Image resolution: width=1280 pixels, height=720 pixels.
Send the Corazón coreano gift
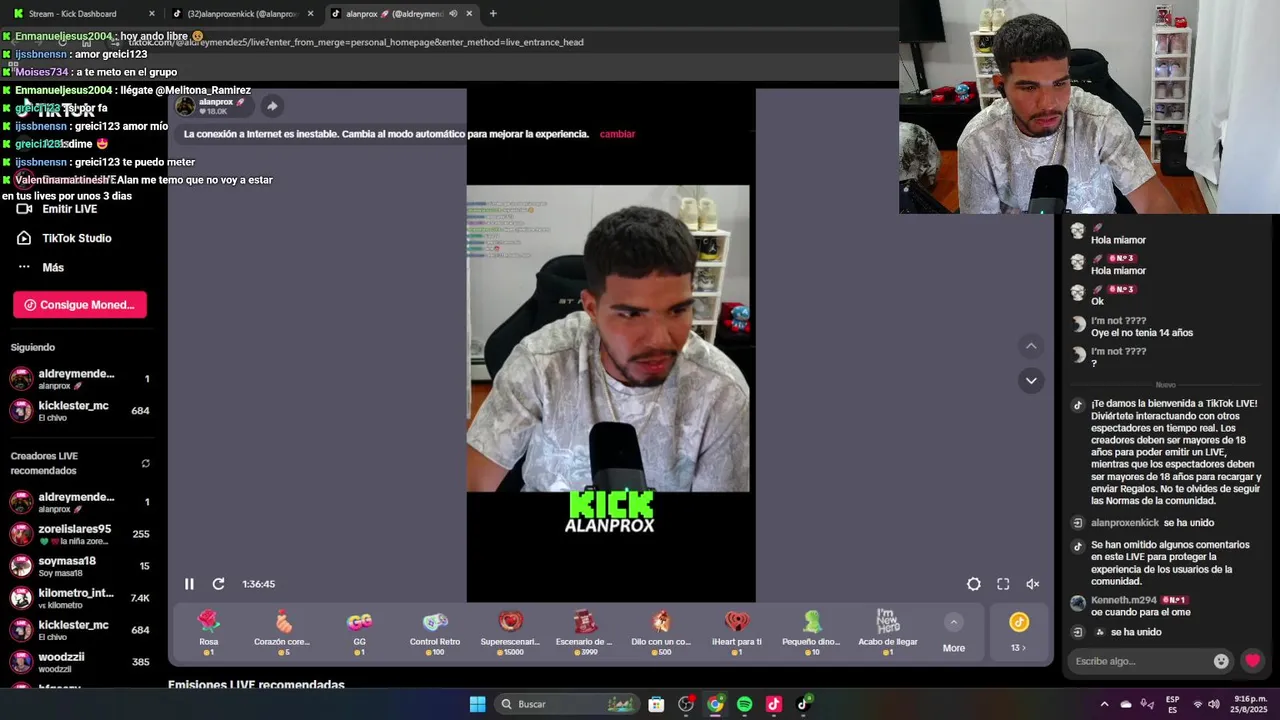click(x=283, y=633)
